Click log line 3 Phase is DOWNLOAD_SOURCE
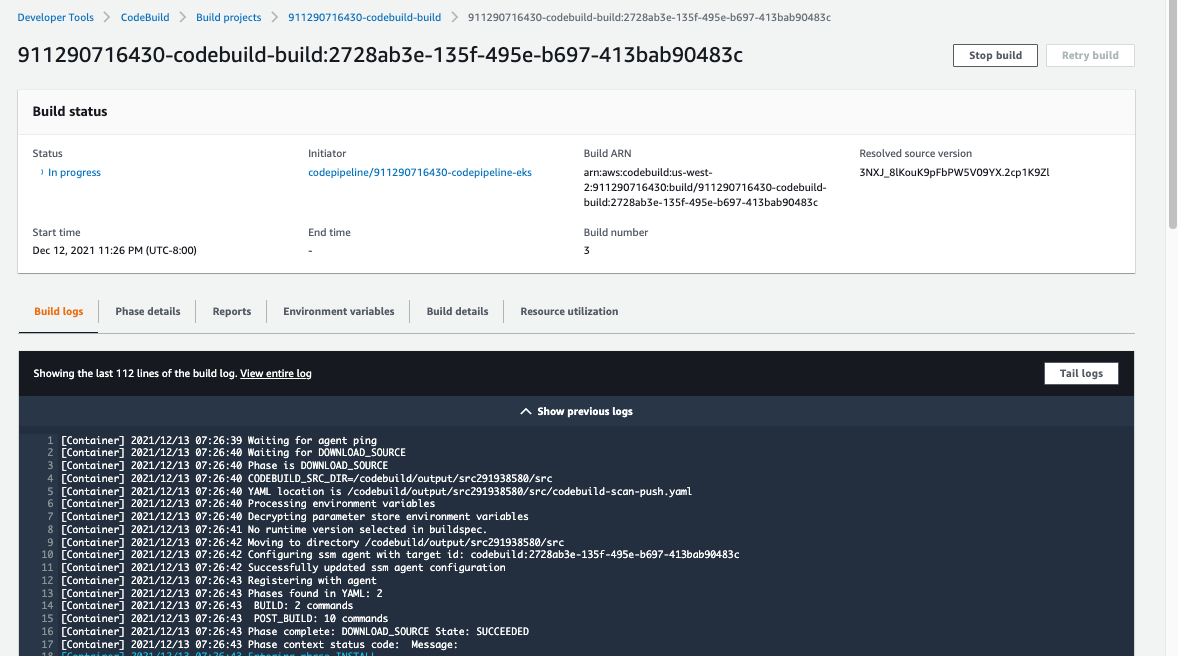 coord(225,465)
